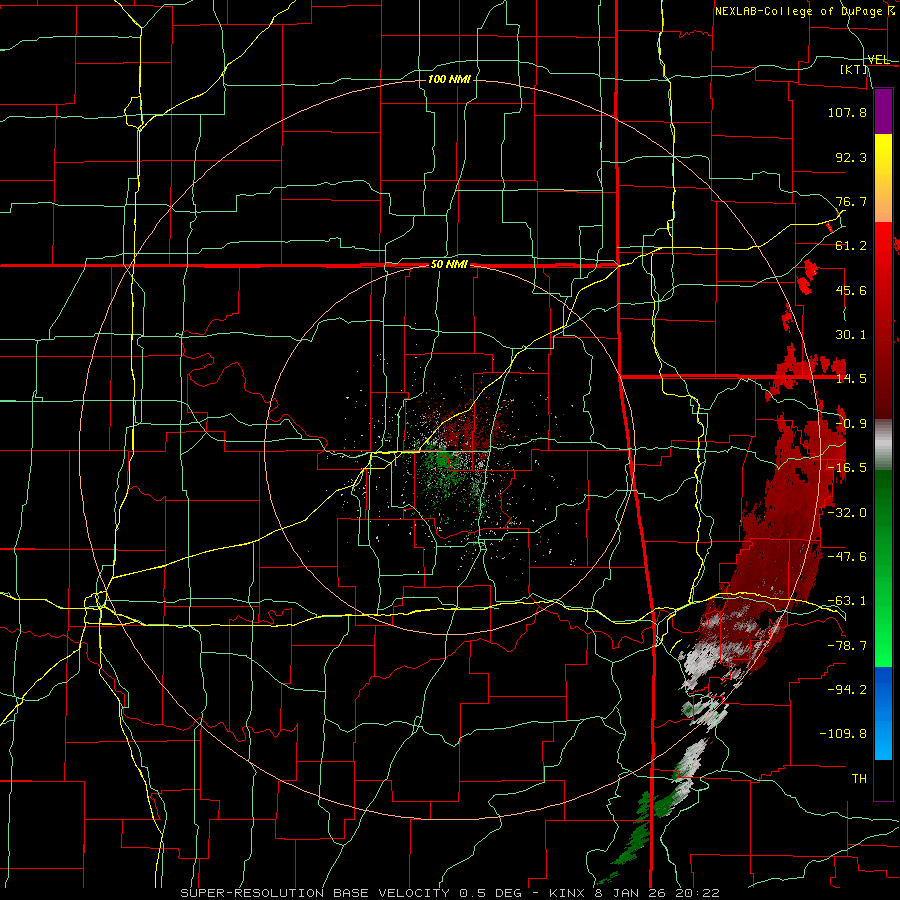Click the 100 NMI range ring label
The image size is (900, 900).
click(449, 79)
